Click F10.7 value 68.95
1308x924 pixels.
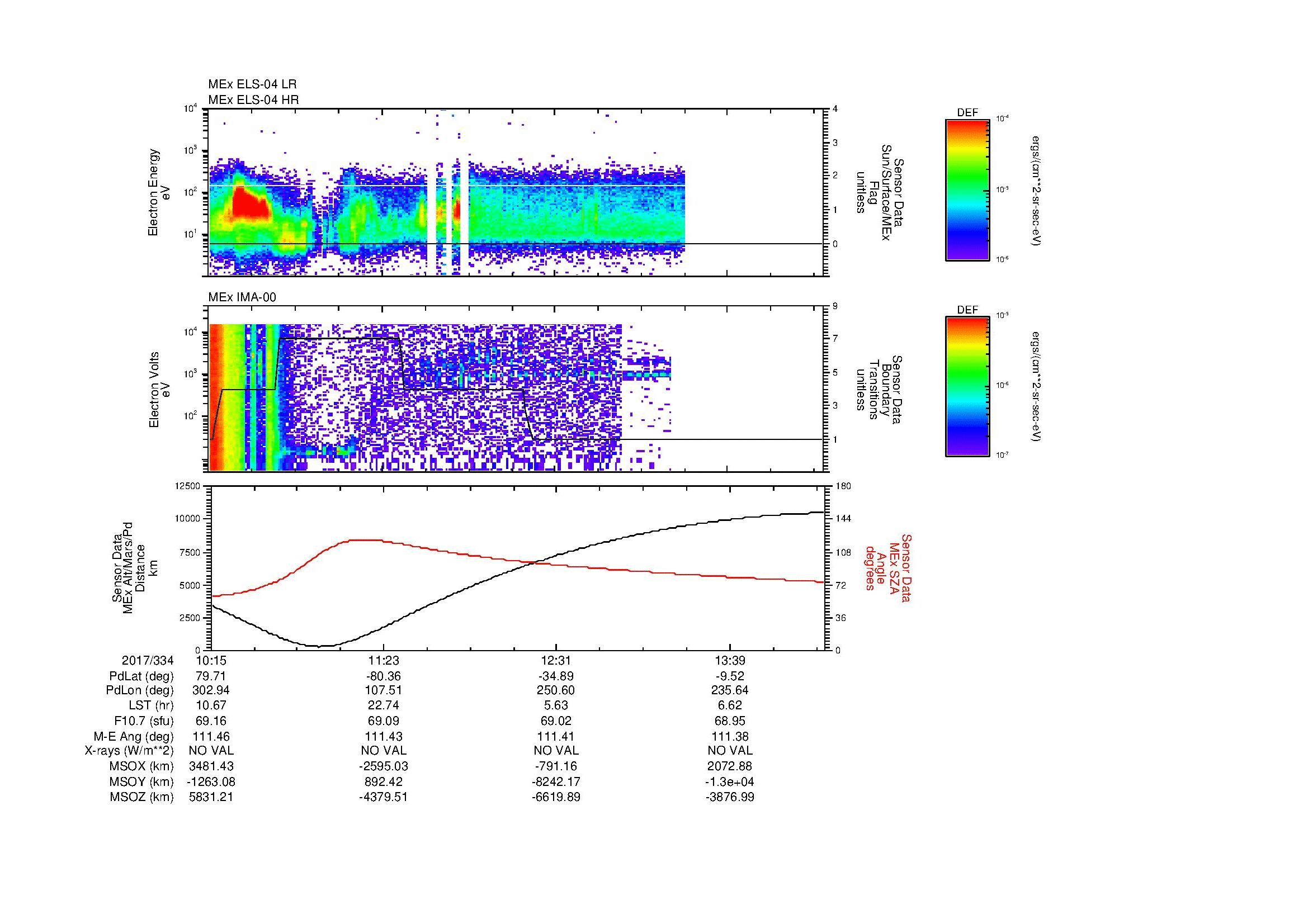[x=730, y=721]
